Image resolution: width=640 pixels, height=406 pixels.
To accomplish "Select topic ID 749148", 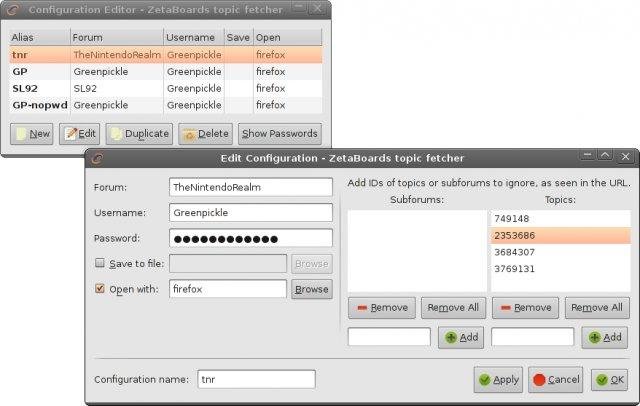I will [x=561, y=219].
